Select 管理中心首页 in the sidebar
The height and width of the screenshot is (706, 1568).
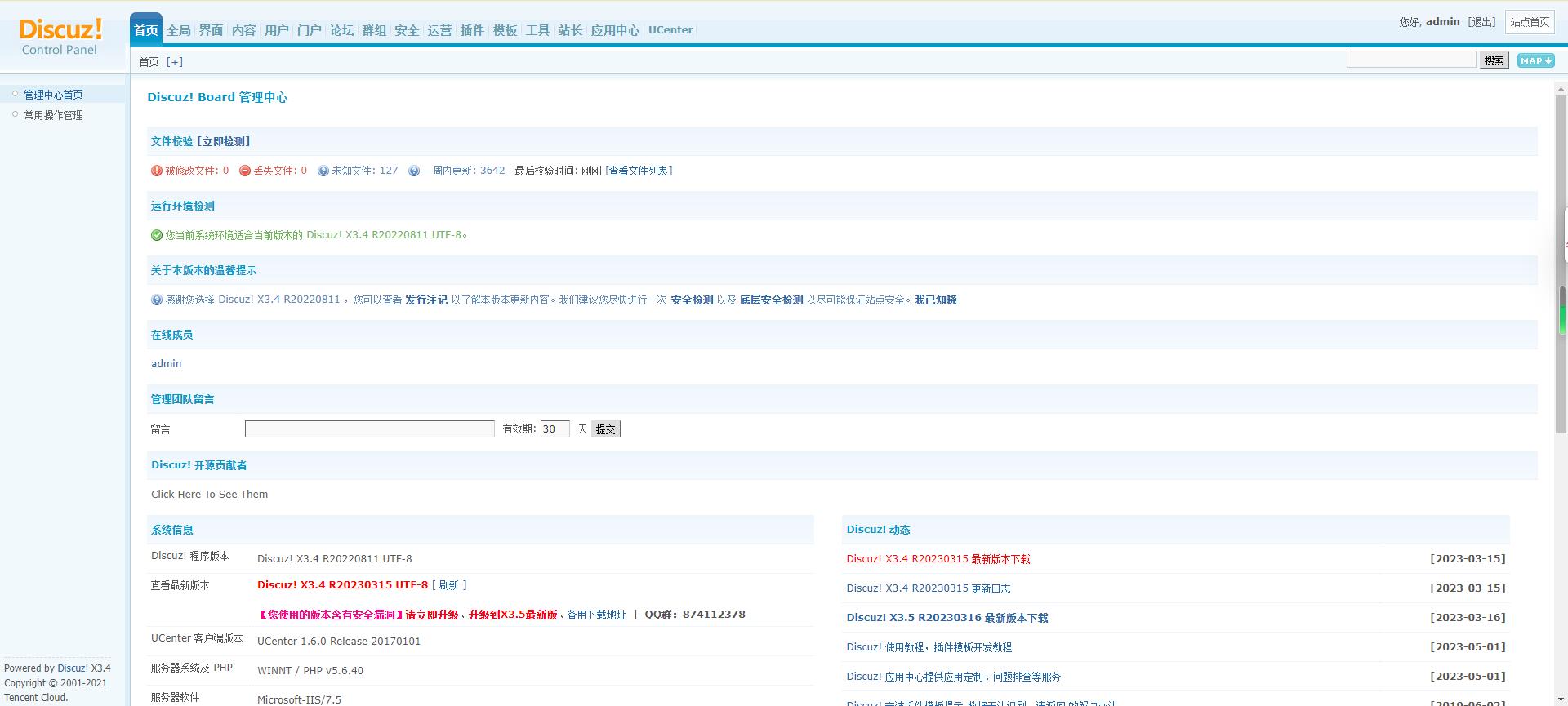[x=53, y=95]
